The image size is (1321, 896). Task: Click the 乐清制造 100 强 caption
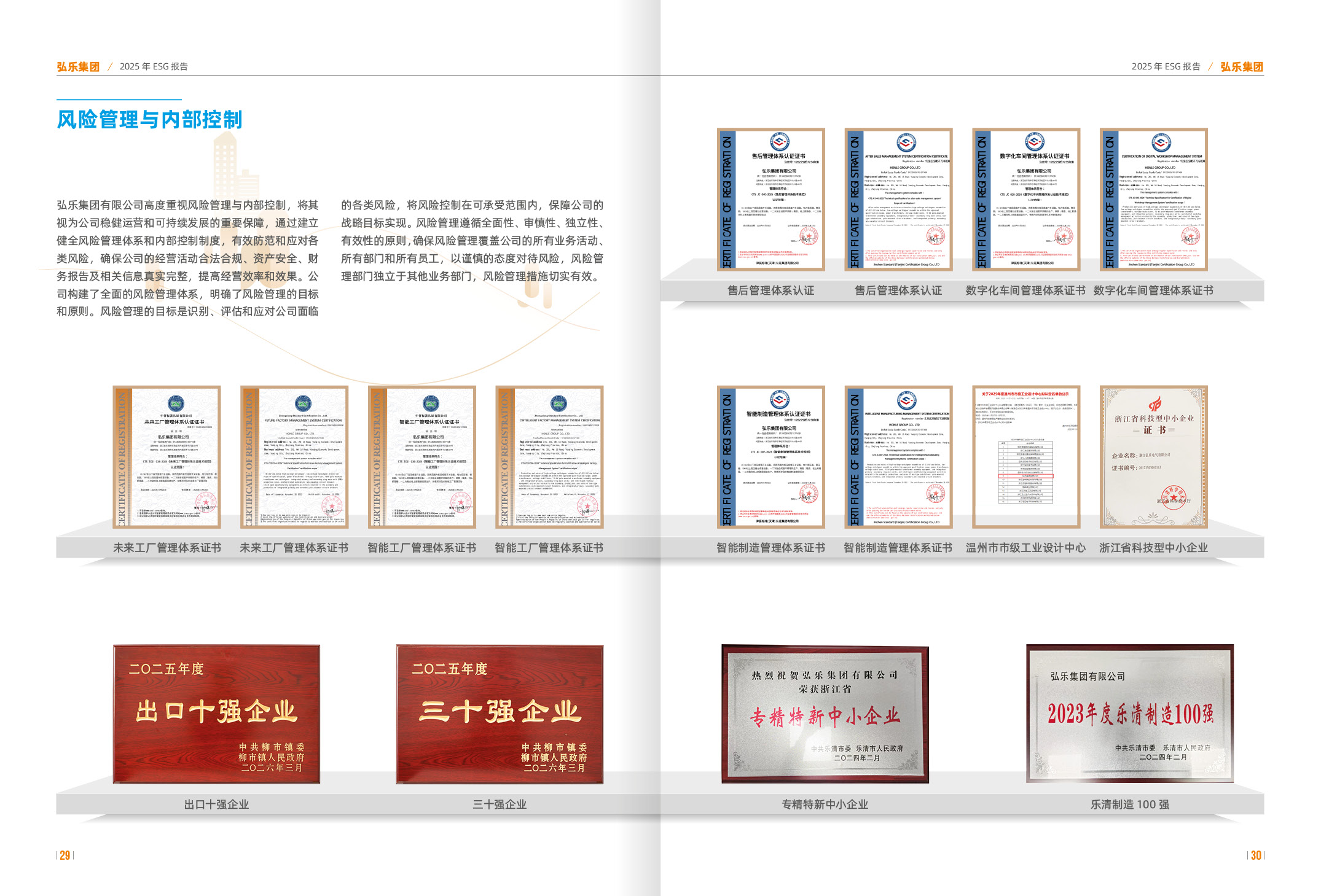(x=1129, y=804)
